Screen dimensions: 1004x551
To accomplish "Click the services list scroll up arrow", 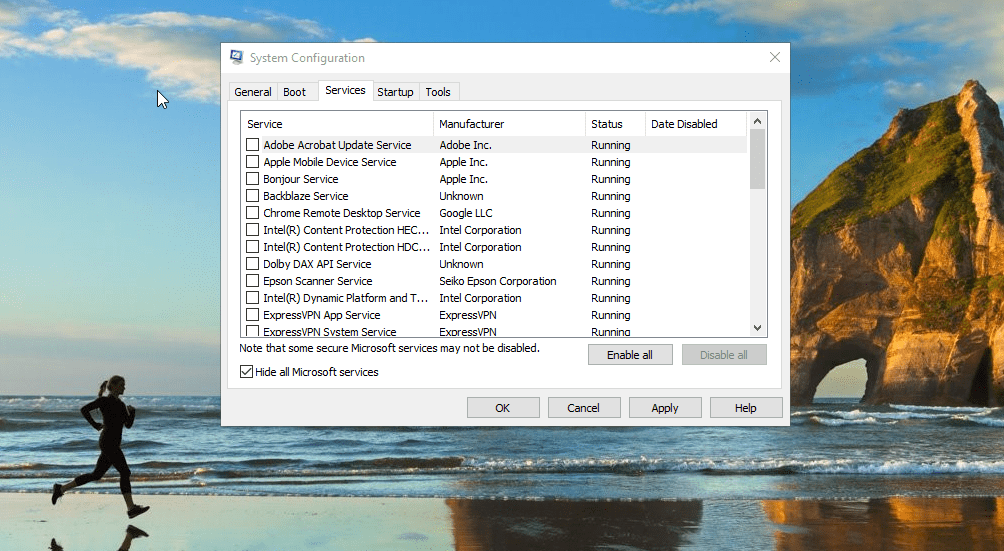I will tap(757, 121).
